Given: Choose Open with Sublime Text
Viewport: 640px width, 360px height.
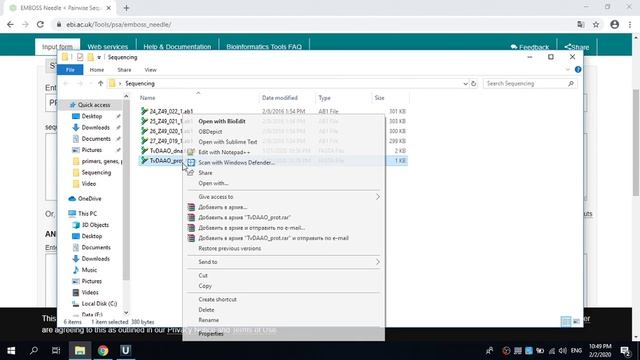Looking at the screenshot, I should point(227,142).
